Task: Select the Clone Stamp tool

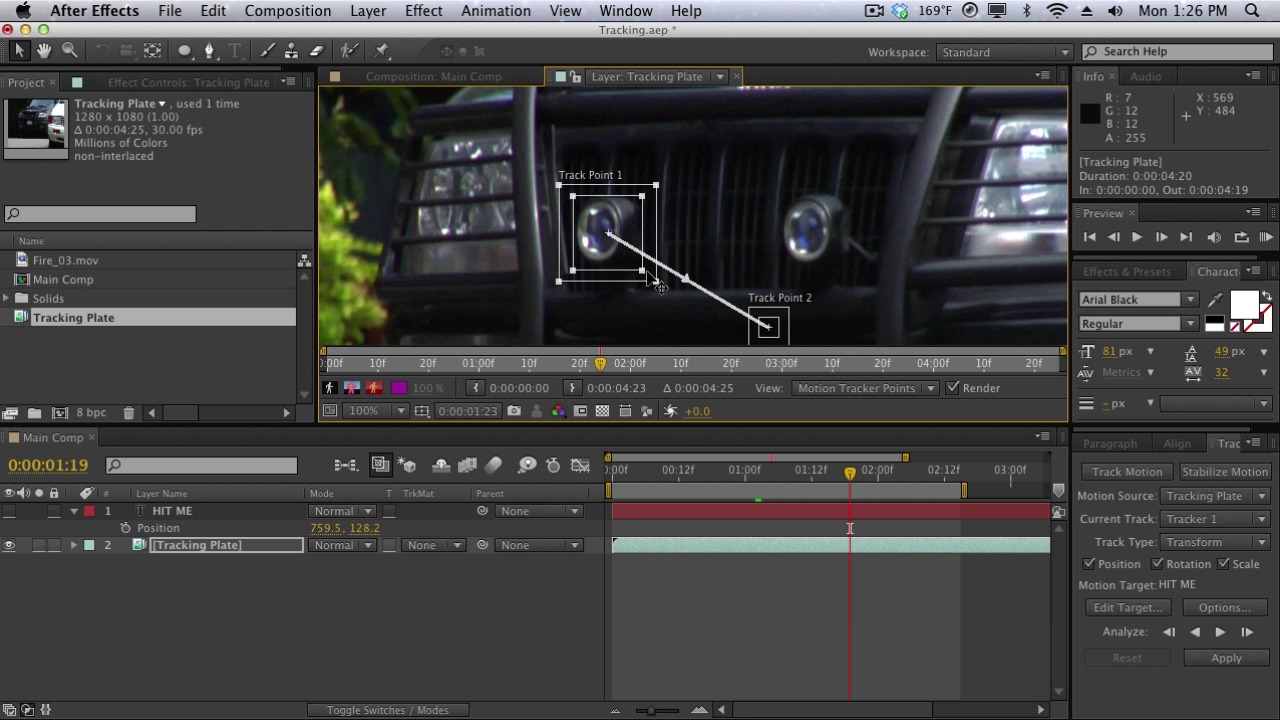Action: (x=291, y=51)
